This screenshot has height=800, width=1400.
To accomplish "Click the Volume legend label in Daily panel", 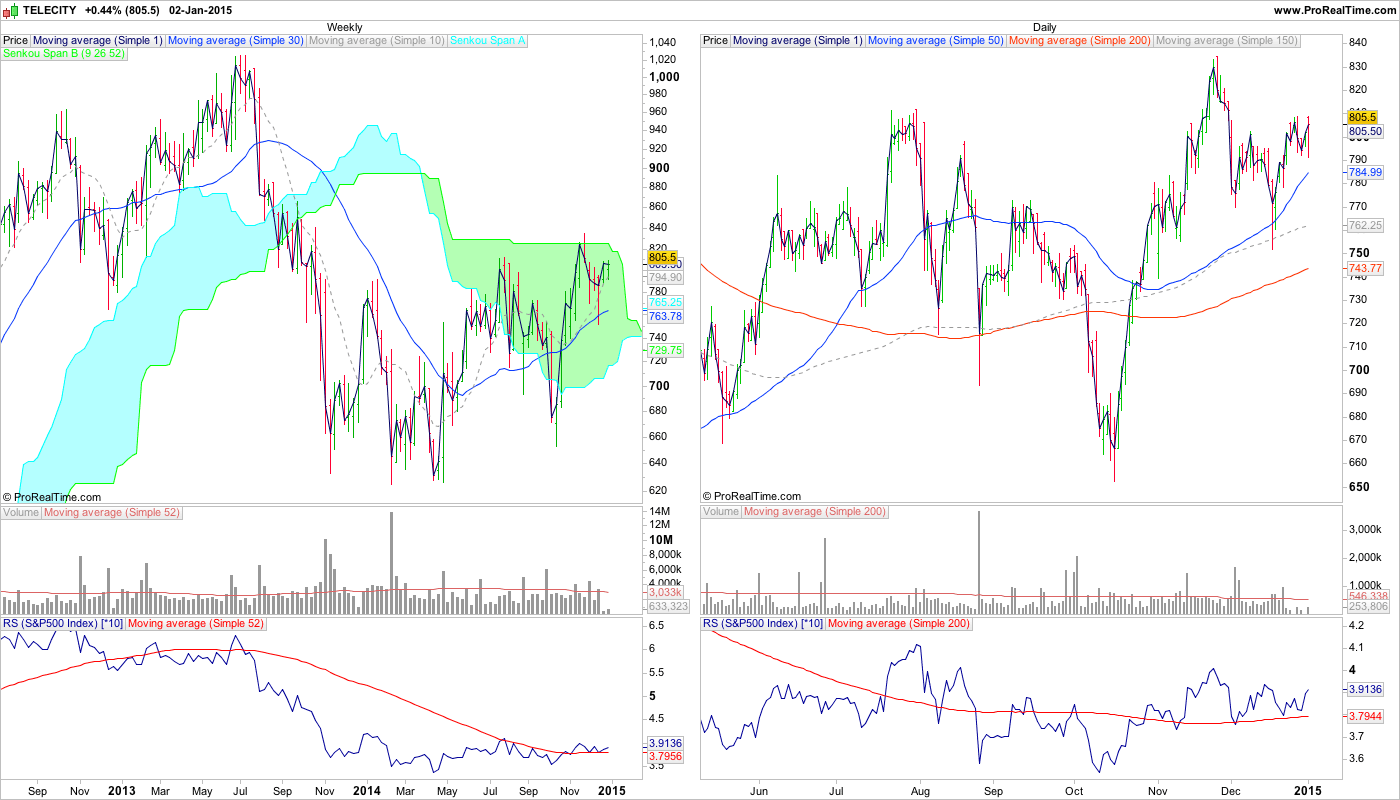I will 721,512.
